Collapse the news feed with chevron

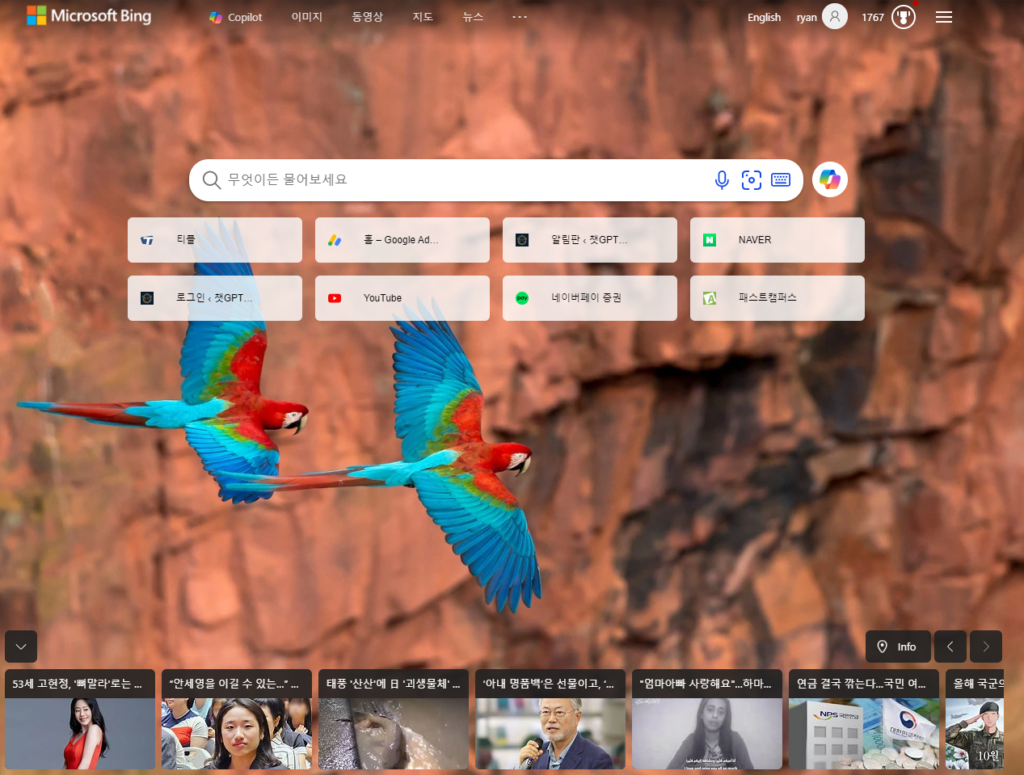(21, 647)
